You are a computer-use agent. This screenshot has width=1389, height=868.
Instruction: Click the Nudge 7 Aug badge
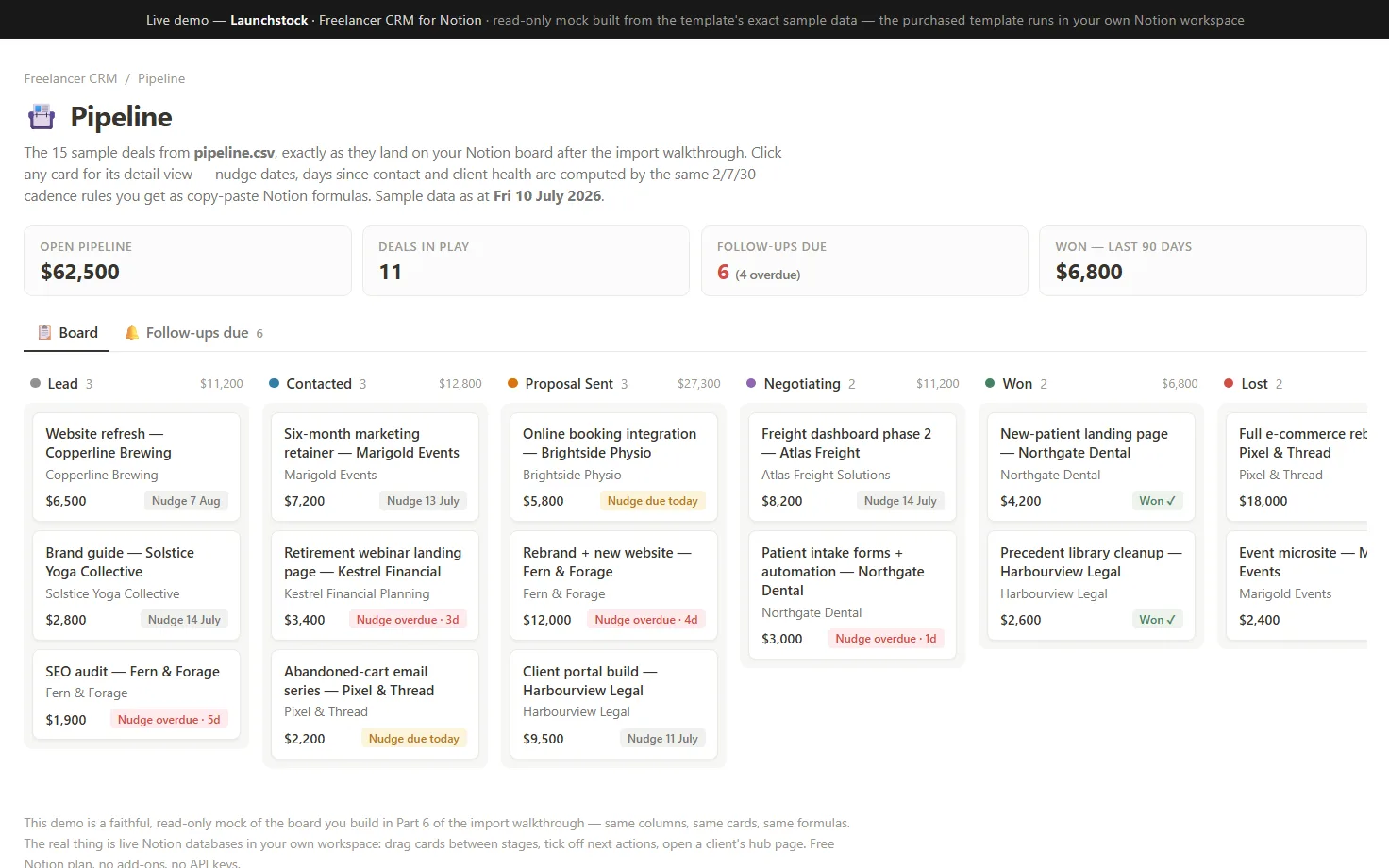click(x=186, y=501)
